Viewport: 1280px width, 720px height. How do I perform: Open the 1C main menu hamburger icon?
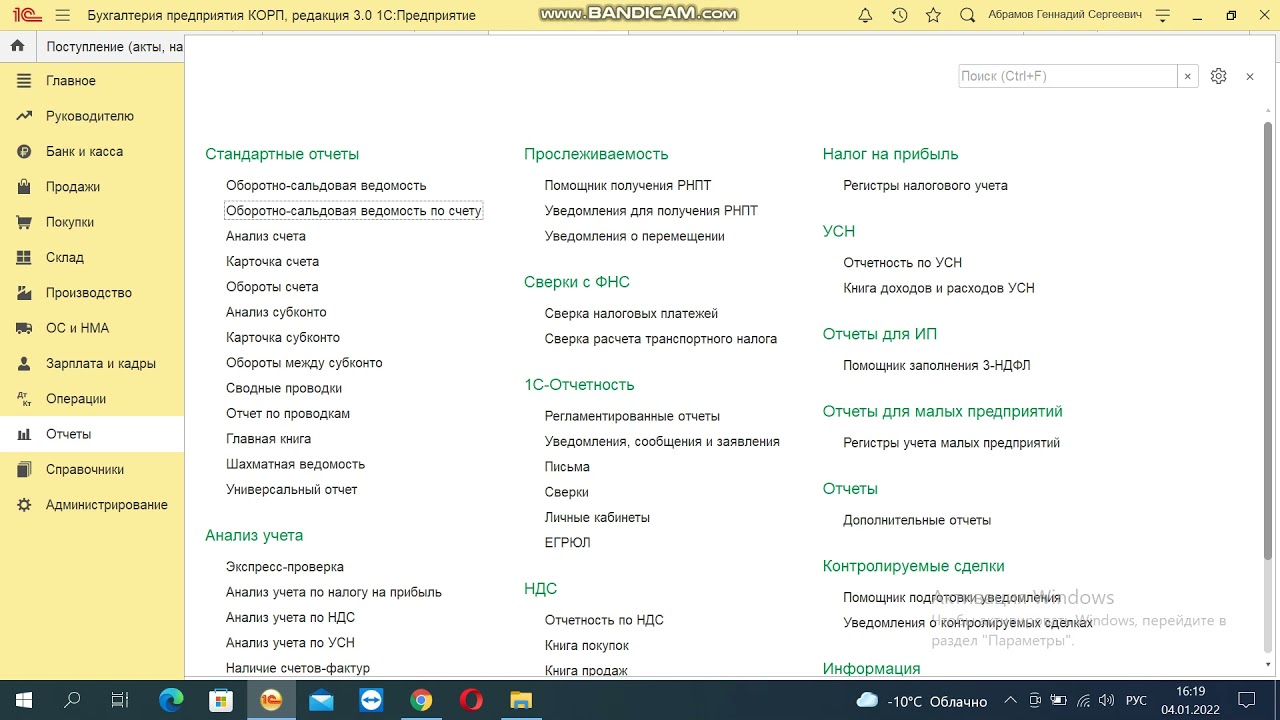[63, 16]
